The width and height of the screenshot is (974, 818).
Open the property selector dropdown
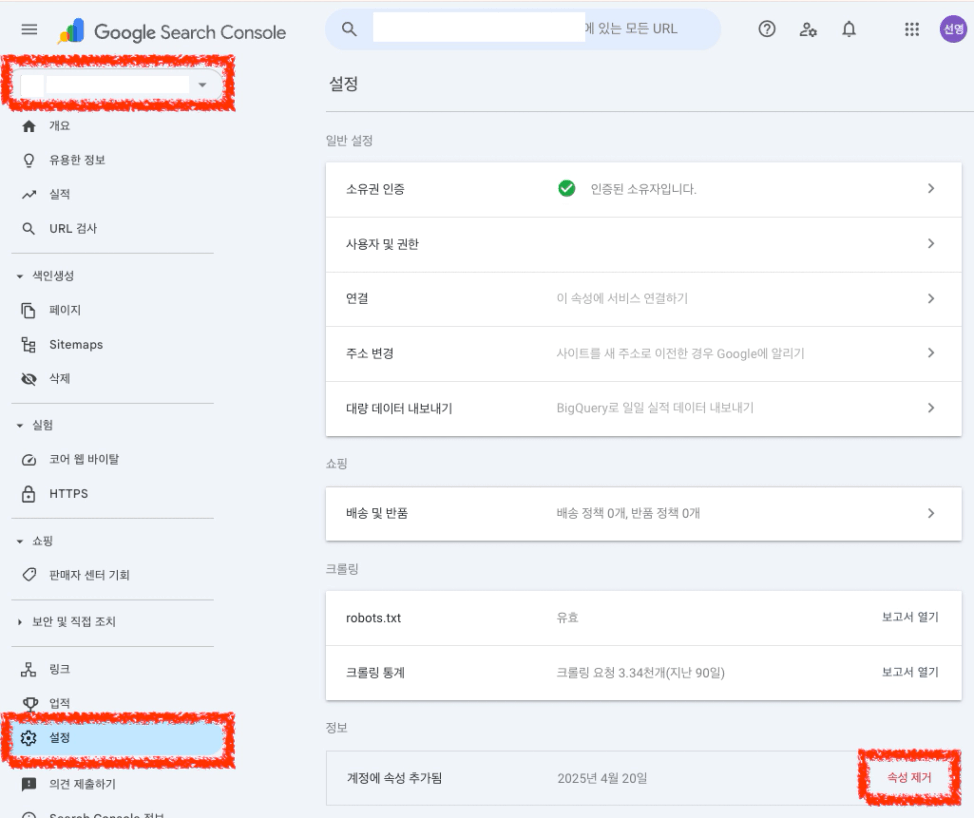click(117, 84)
